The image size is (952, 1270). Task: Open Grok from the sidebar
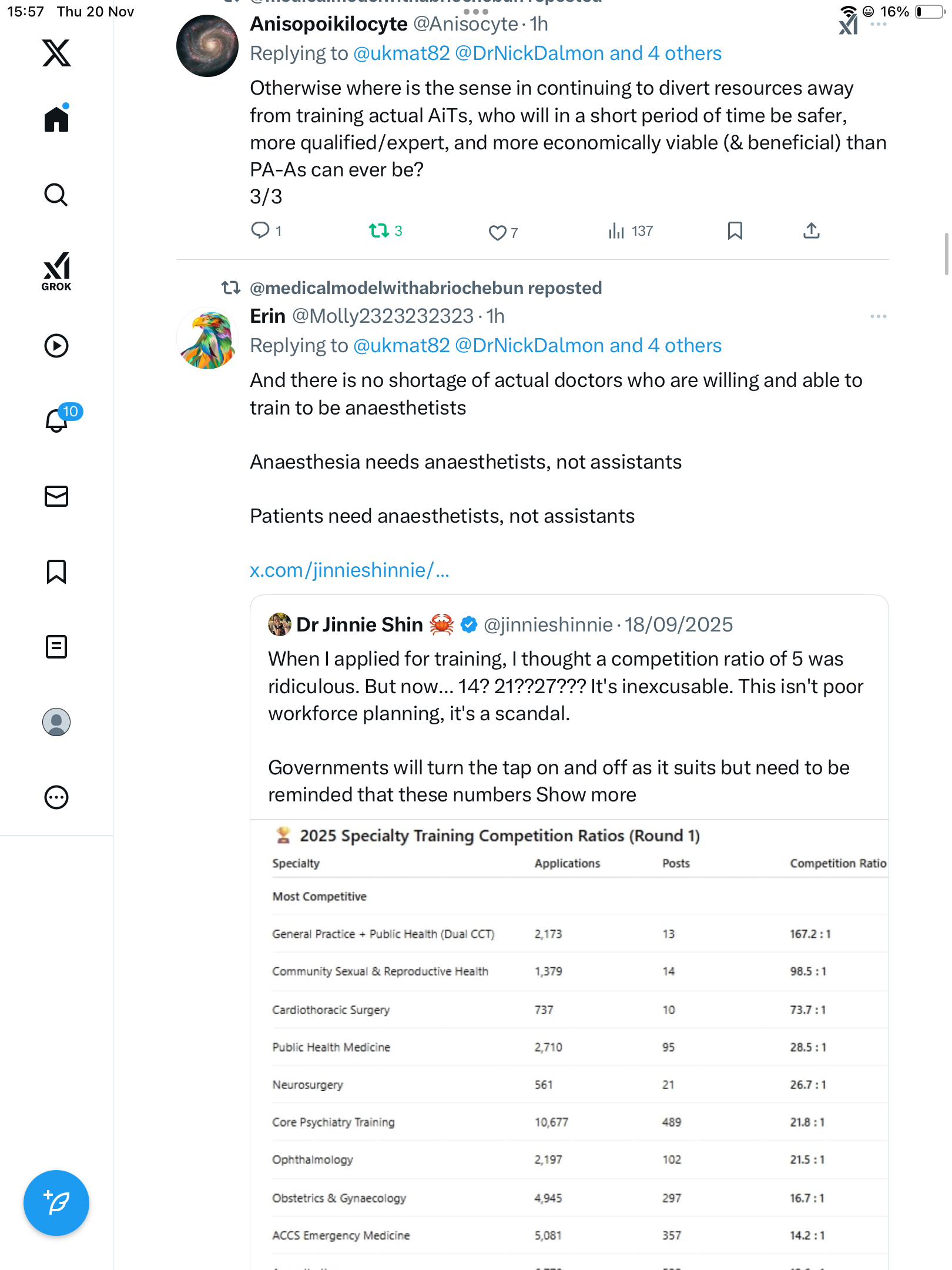[56, 271]
